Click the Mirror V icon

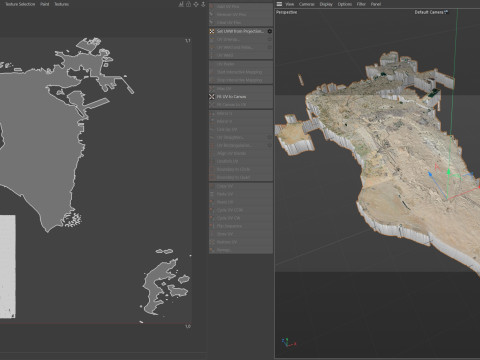point(212,121)
